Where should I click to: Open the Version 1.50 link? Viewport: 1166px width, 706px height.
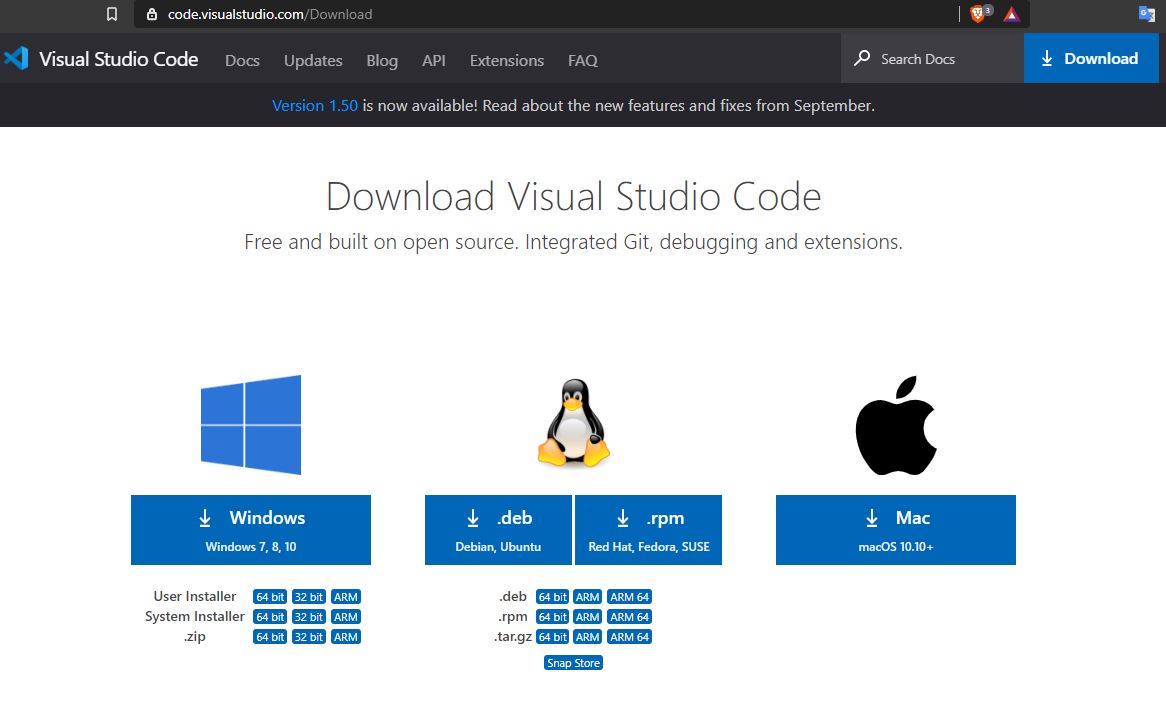[315, 106]
